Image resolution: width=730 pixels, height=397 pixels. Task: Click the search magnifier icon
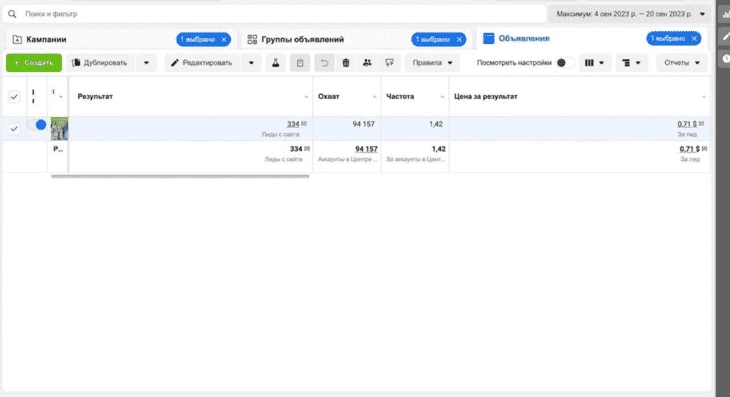(12, 14)
